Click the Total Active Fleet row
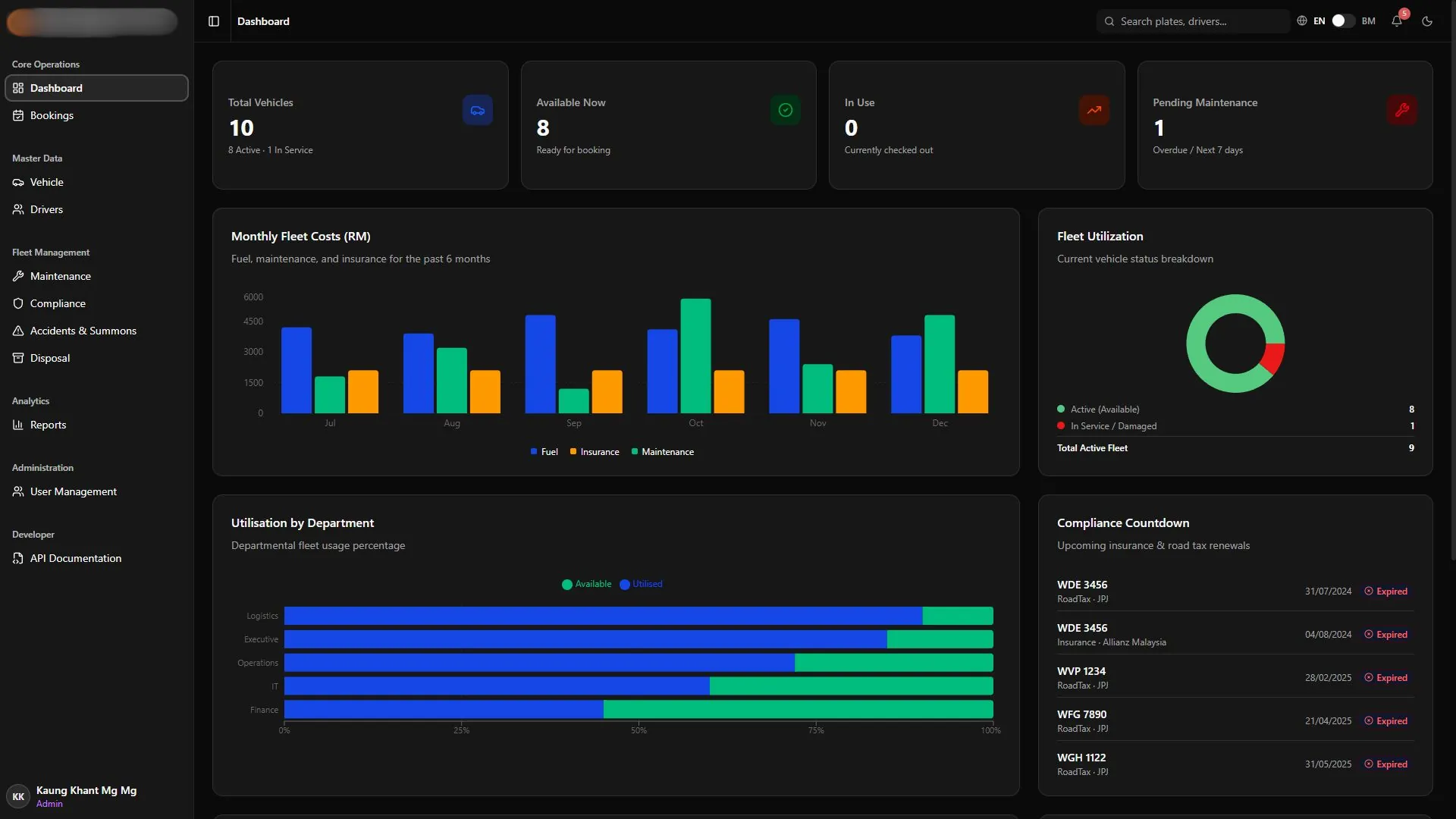The height and width of the screenshot is (819, 1456). coord(1235,448)
